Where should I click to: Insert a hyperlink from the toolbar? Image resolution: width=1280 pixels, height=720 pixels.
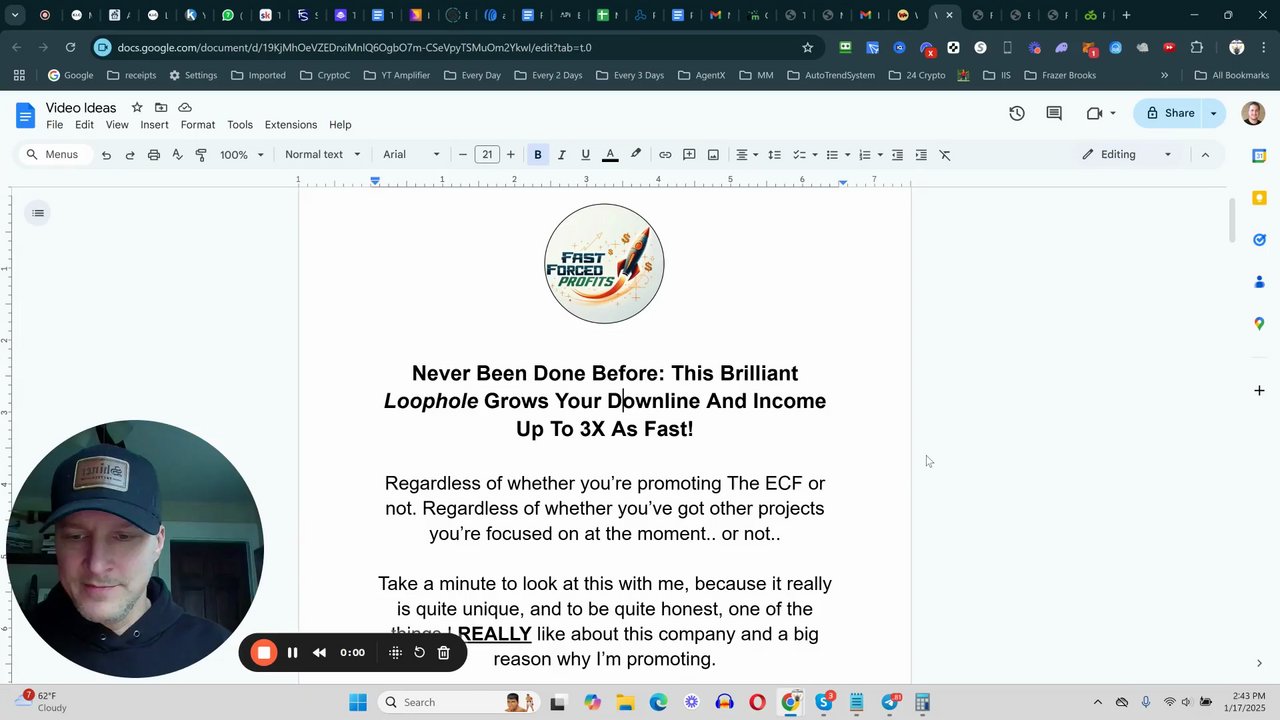coord(665,155)
